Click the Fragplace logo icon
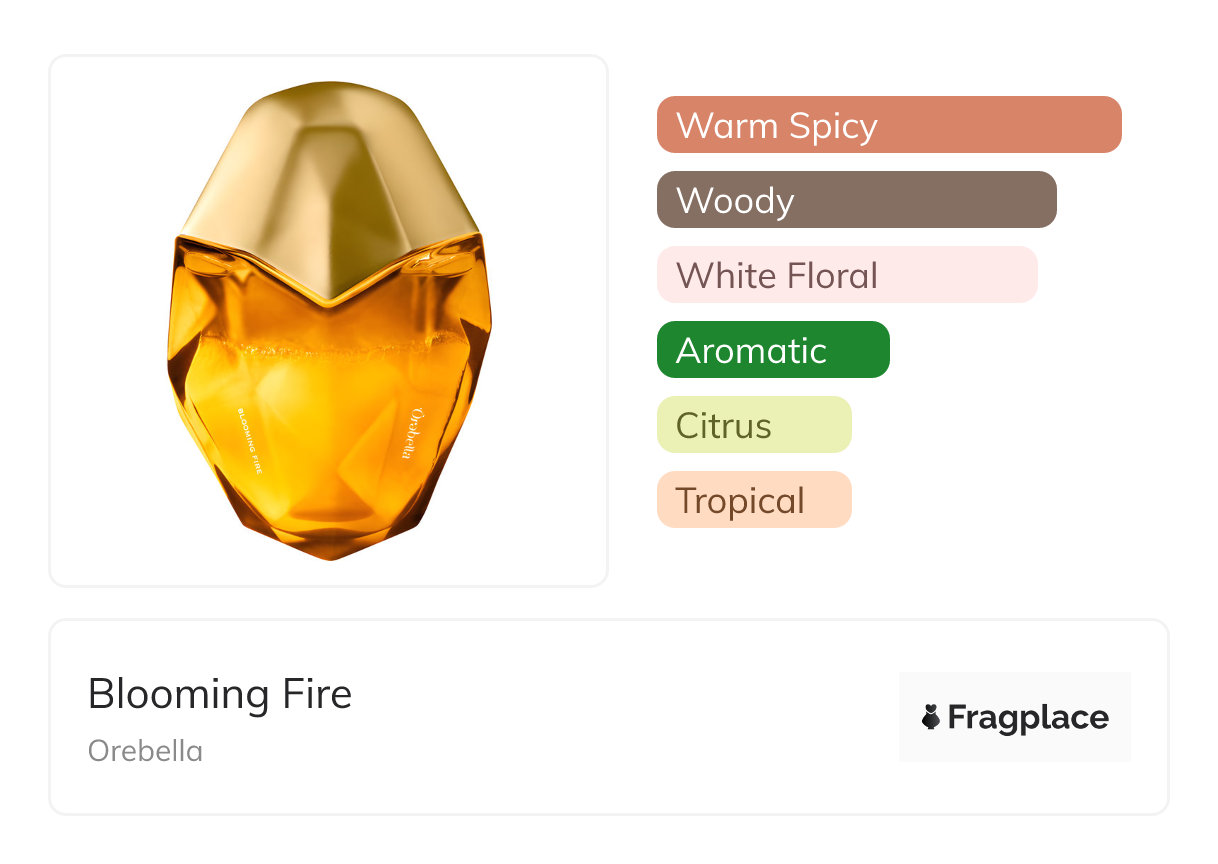1218x864 pixels. pos(931,717)
